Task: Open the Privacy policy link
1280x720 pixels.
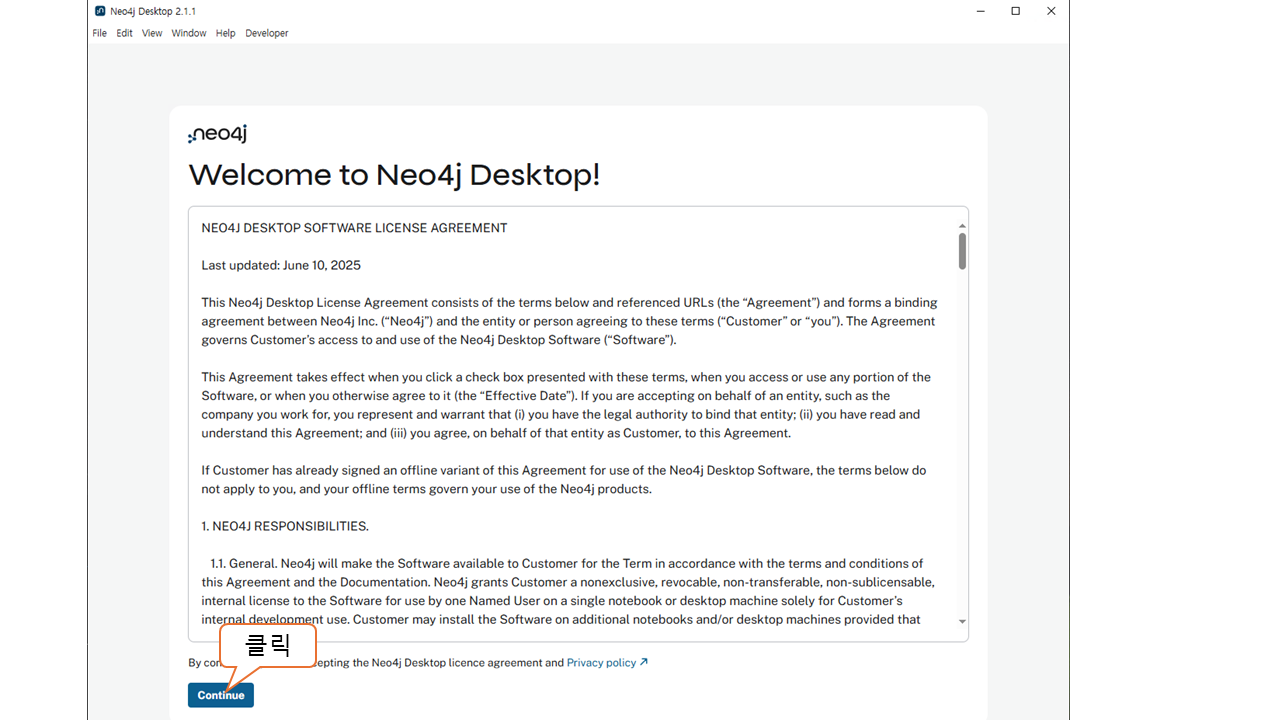Action: (x=601, y=662)
